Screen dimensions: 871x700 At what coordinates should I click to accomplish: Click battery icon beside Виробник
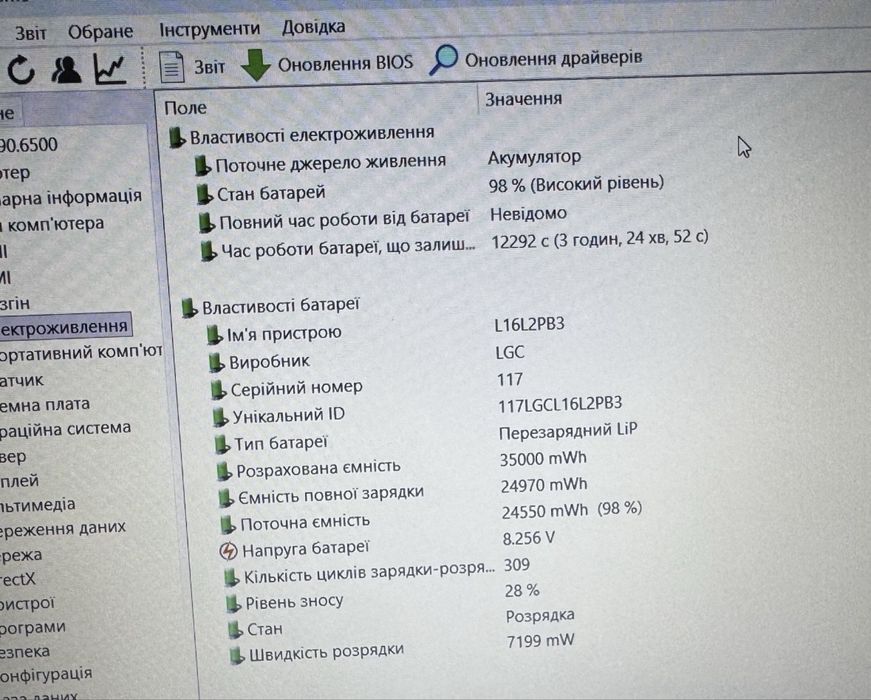(x=216, y=363)
